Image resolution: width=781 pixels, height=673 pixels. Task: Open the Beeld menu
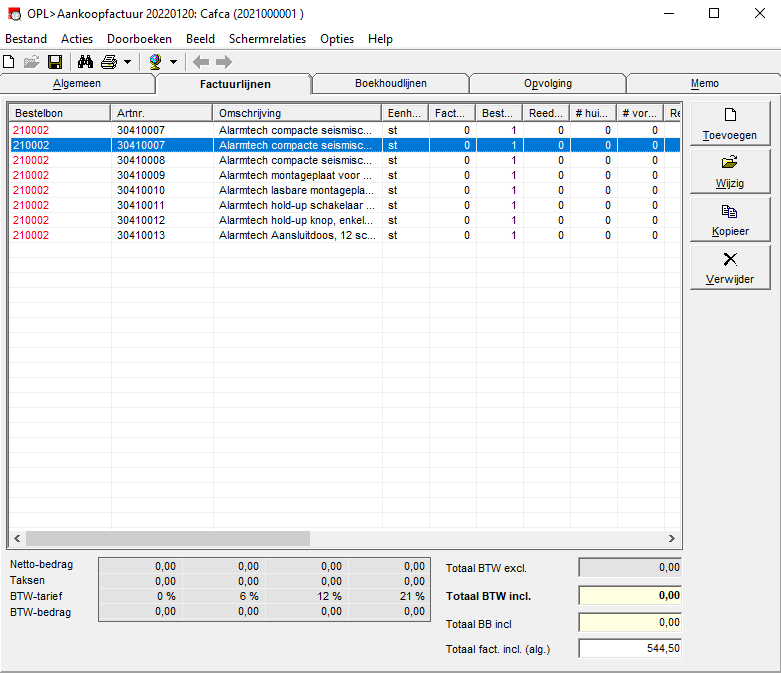pyautogui.click(x=200, y=39)
